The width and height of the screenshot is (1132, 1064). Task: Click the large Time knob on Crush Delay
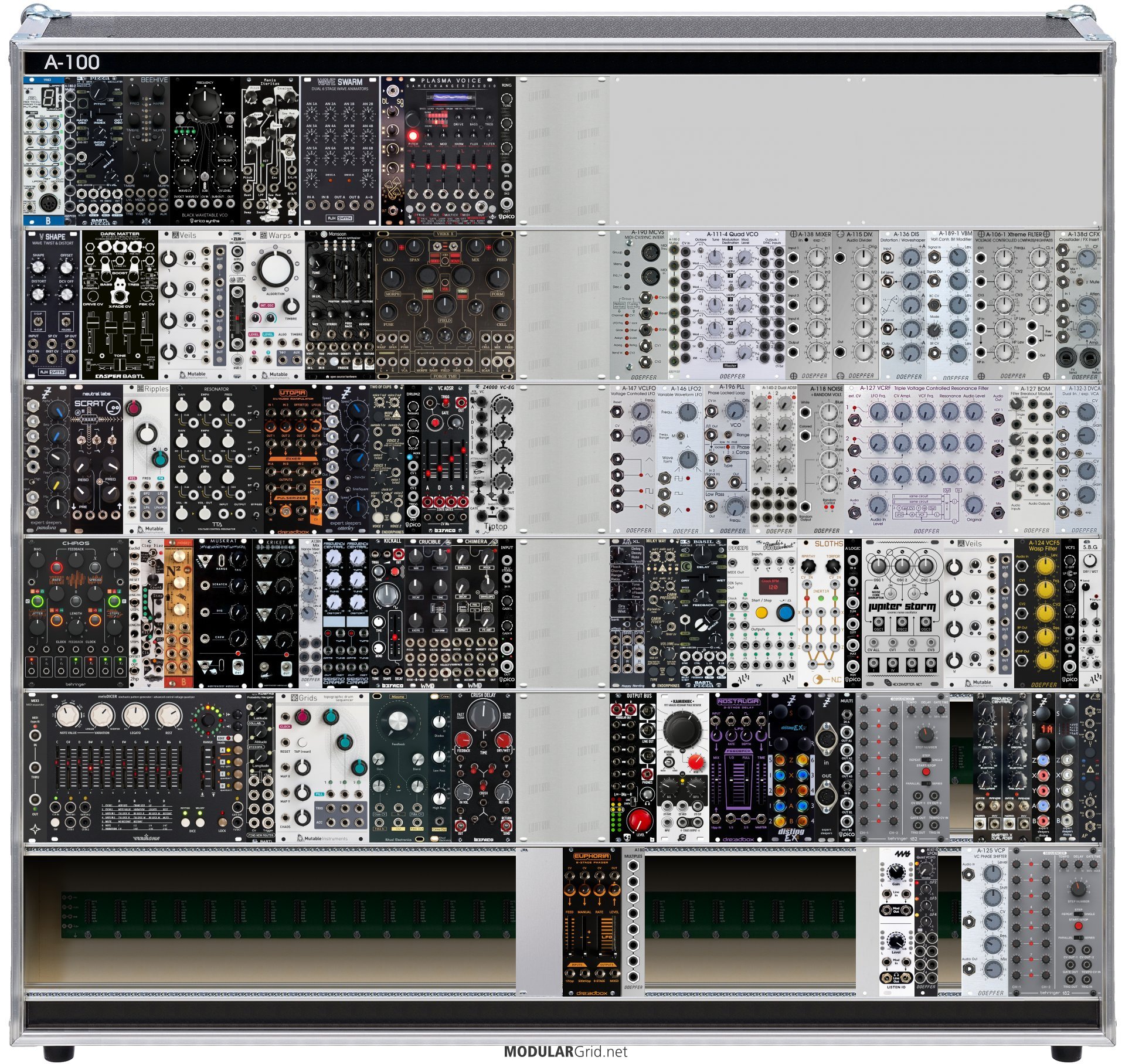click(x=484, y=715)
